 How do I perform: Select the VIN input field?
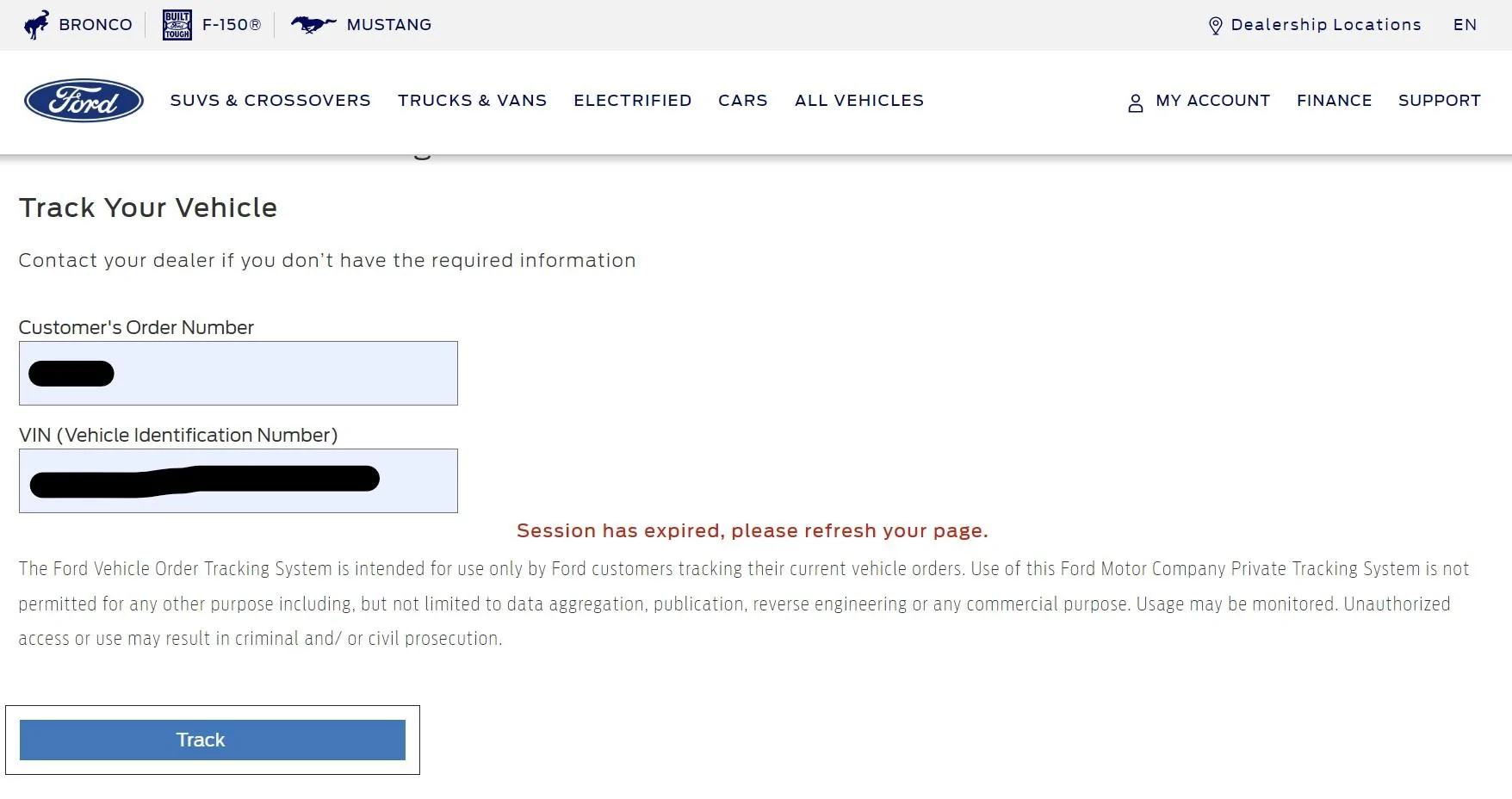pyautogui.click(x=239, y=480)
